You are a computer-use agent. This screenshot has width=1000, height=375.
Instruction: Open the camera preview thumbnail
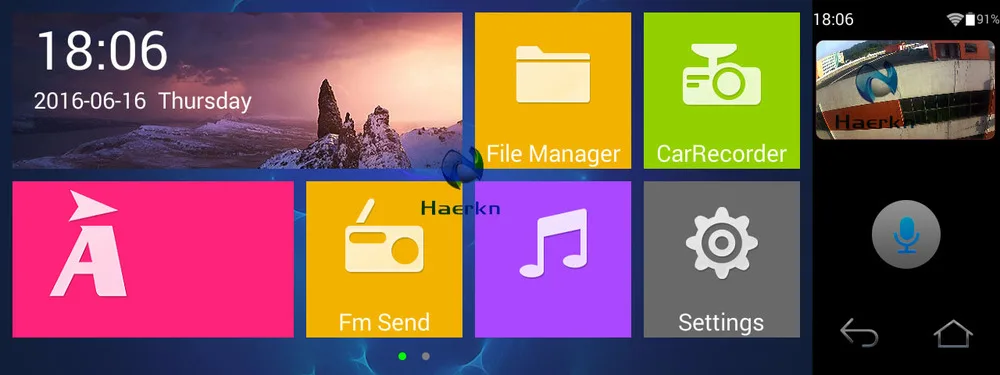pos(906,90)
